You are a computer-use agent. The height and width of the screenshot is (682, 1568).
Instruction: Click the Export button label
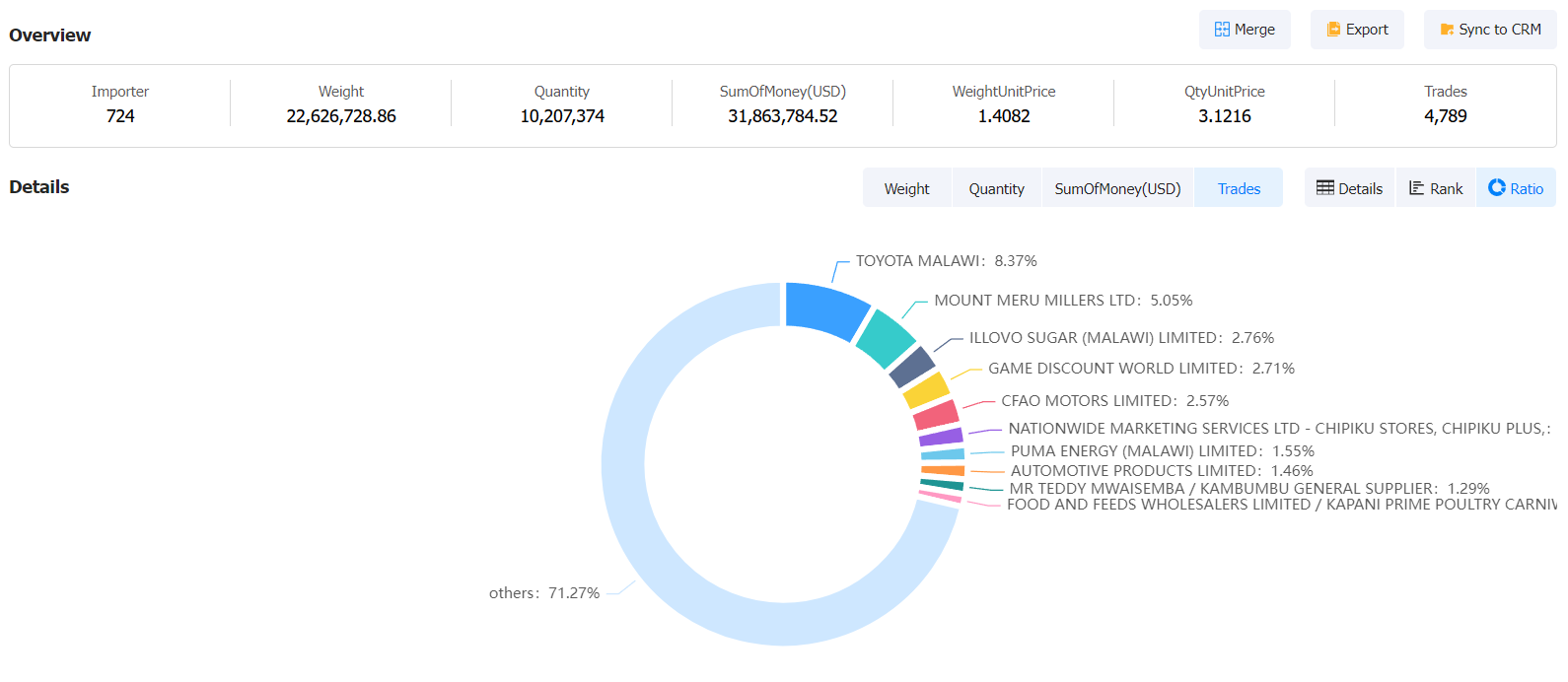1367,30
